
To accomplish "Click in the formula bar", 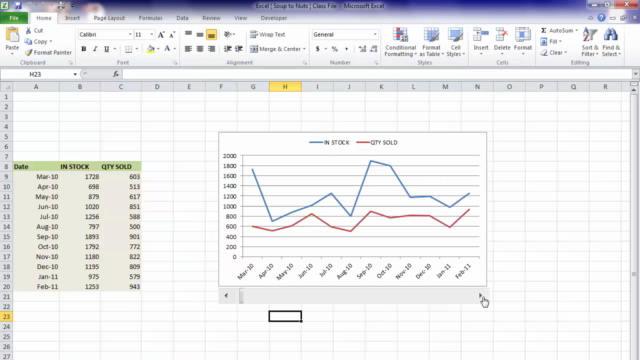I will tap(376, 74).
